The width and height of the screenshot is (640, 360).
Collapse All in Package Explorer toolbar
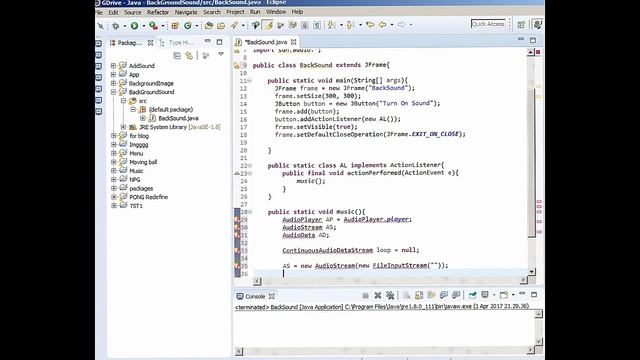(x=177, y=56)
